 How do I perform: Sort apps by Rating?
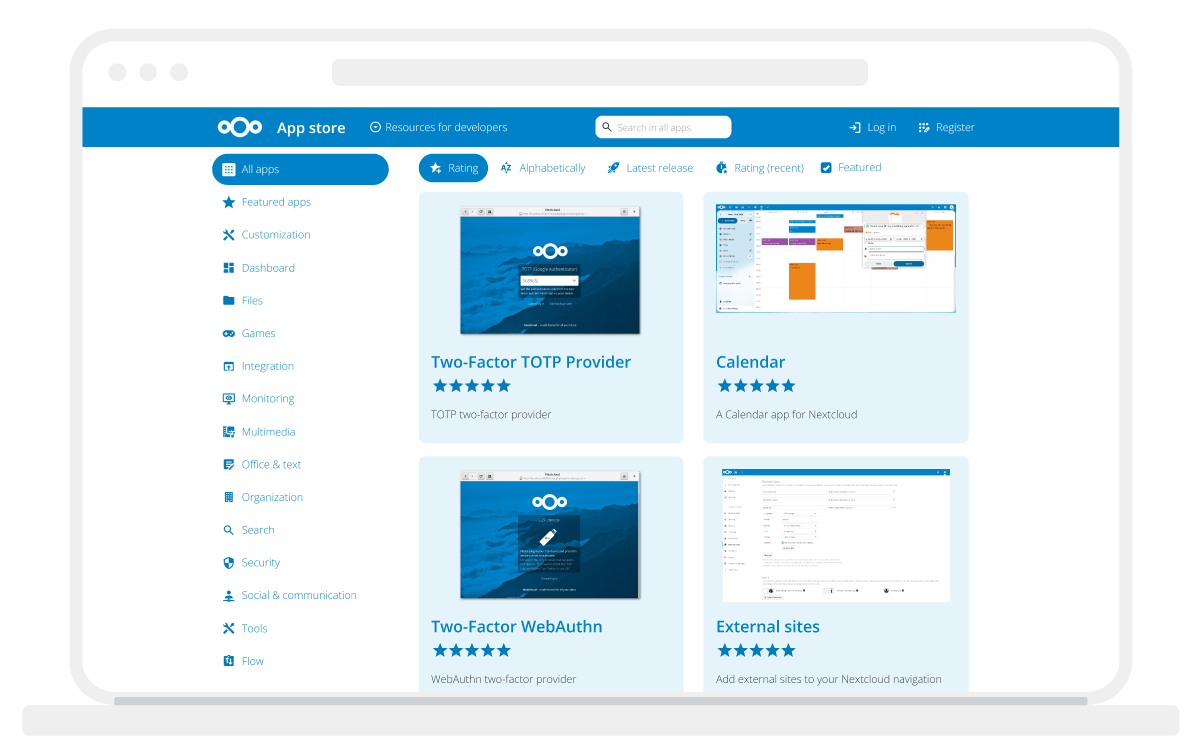(x=453, y=168)
